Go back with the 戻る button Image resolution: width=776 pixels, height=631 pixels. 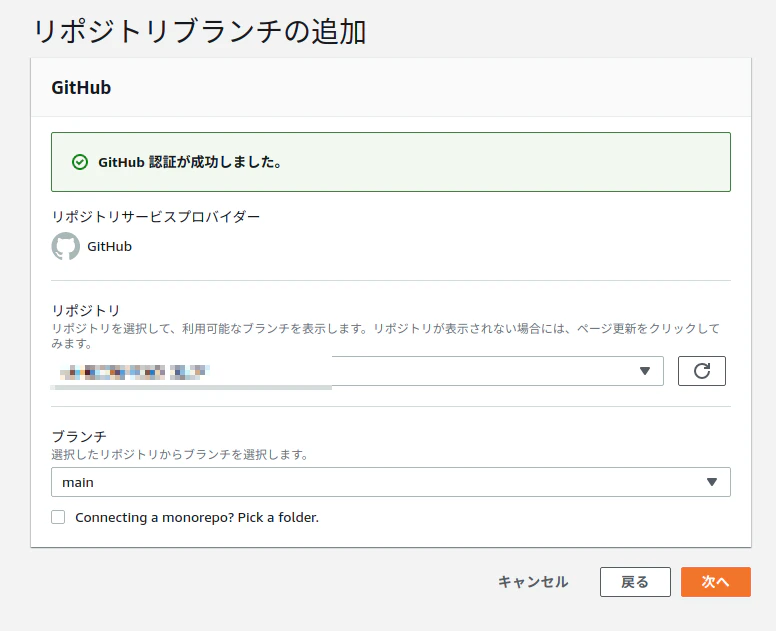pos(635,582)
